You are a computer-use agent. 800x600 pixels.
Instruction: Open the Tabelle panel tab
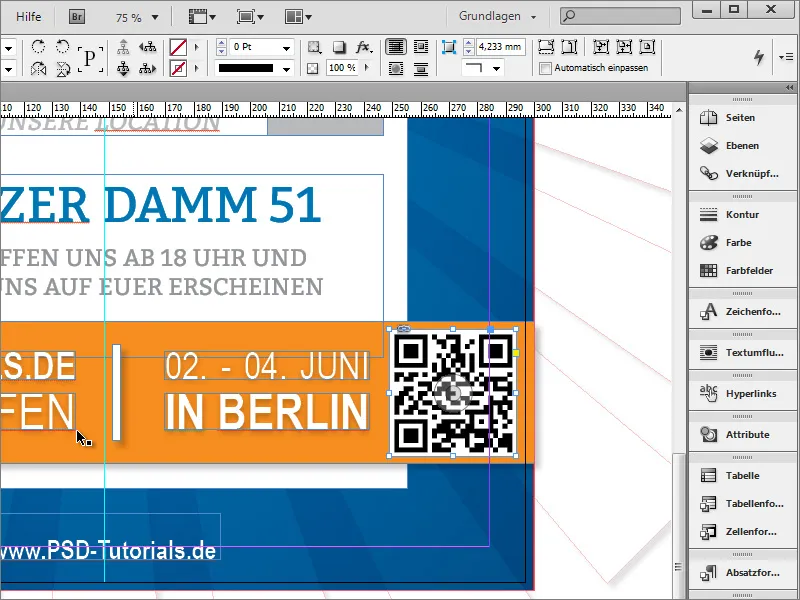(742, 476)
